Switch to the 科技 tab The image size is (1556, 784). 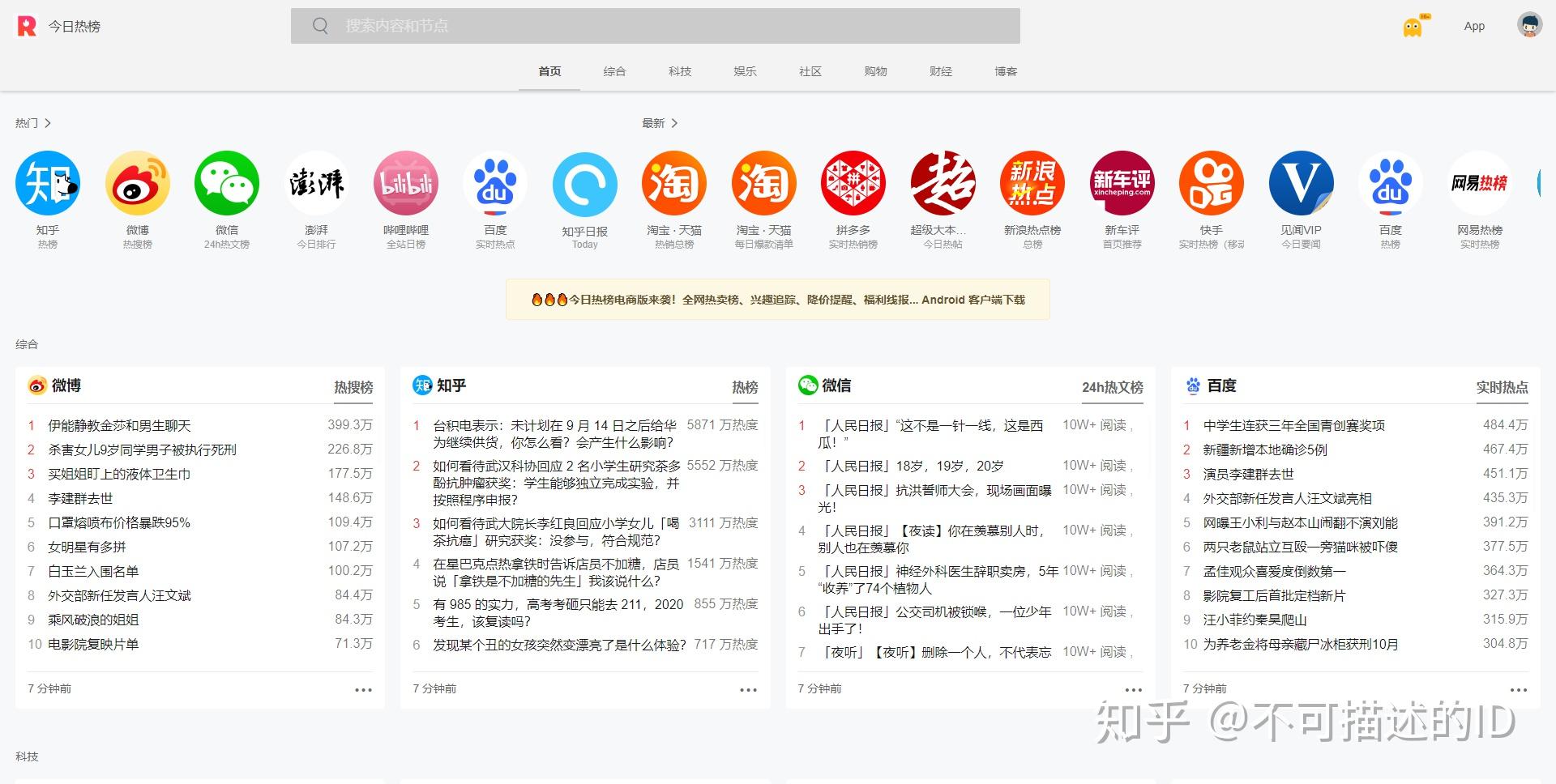tap(680, 71)
